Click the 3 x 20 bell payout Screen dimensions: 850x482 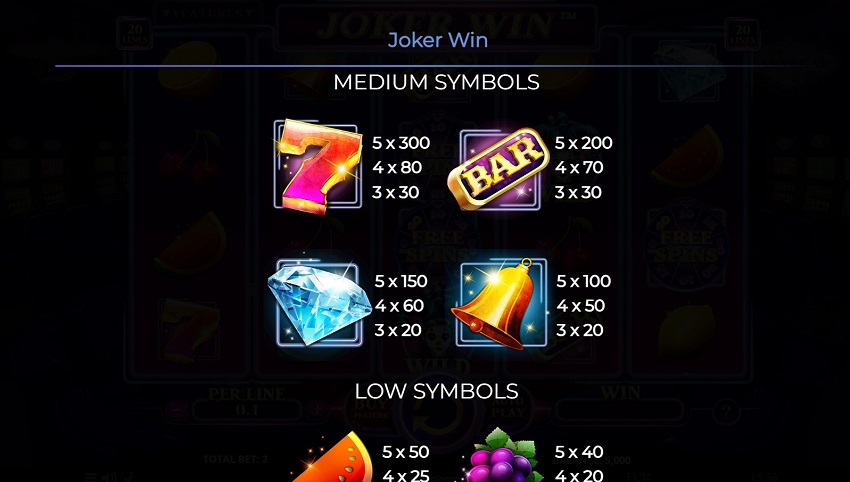point(580,330)
